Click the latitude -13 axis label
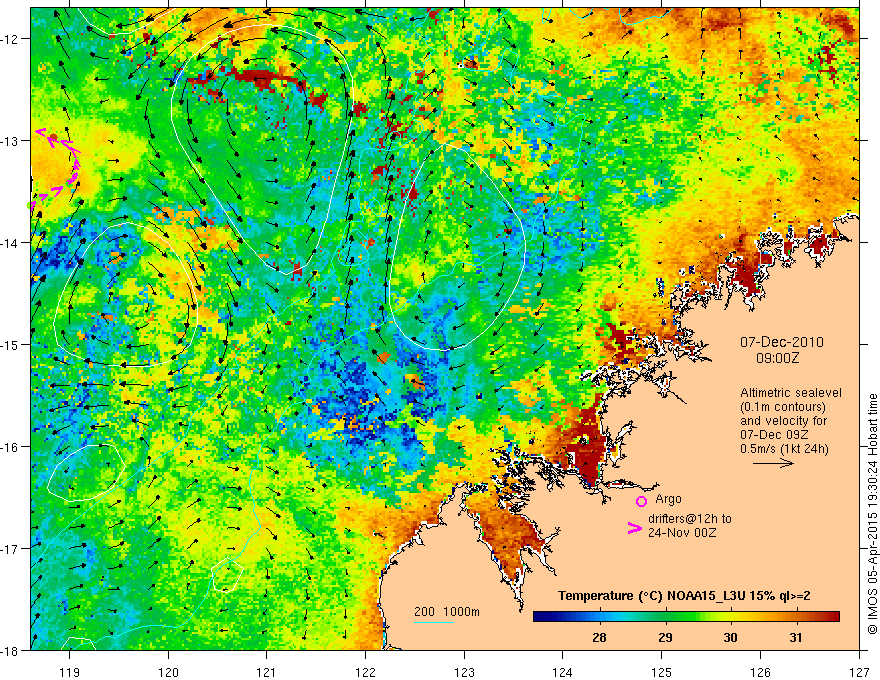Viewport: 880px width, 680px height. point(11,141)
